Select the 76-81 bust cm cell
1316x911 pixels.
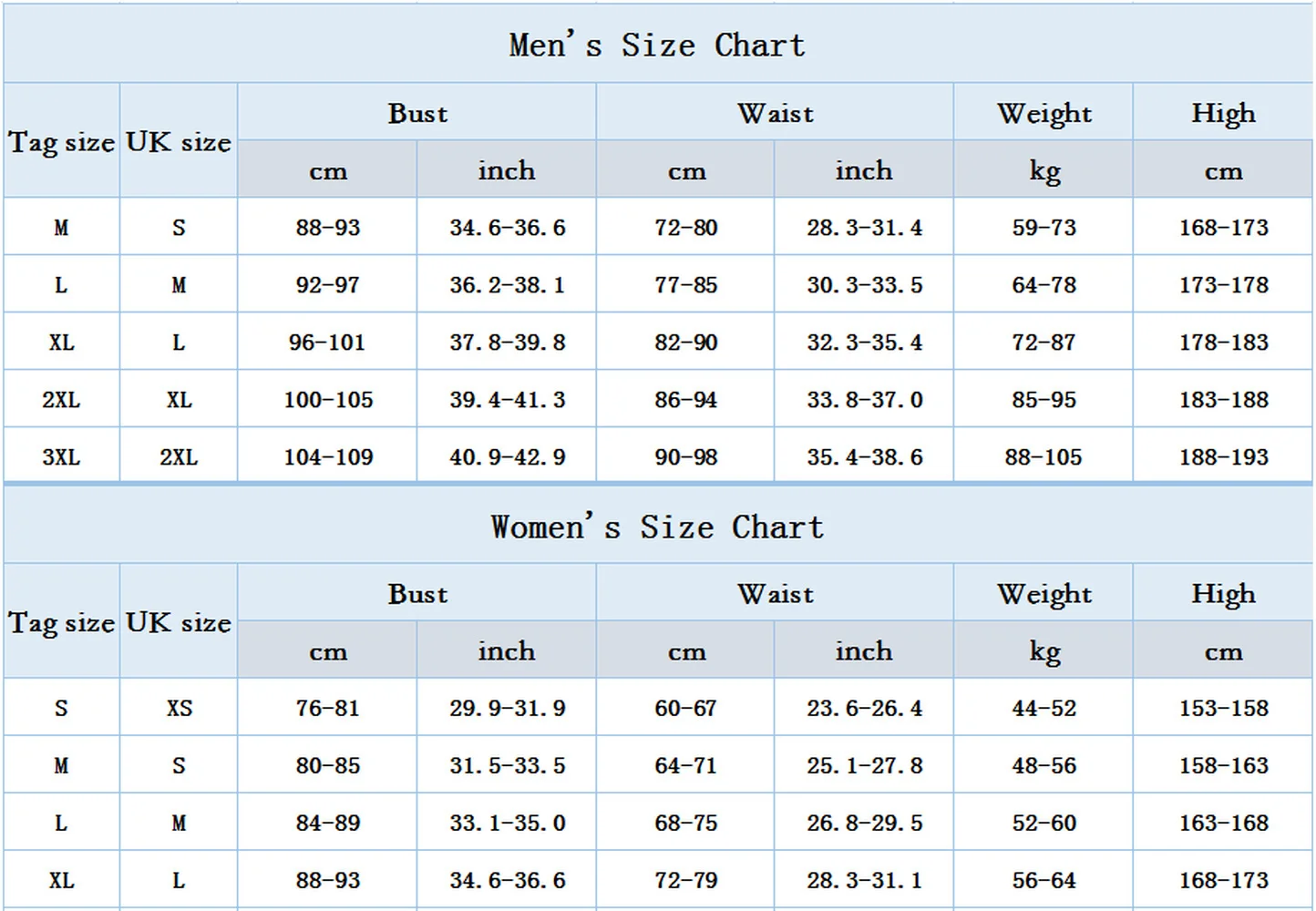coord(327,708)
